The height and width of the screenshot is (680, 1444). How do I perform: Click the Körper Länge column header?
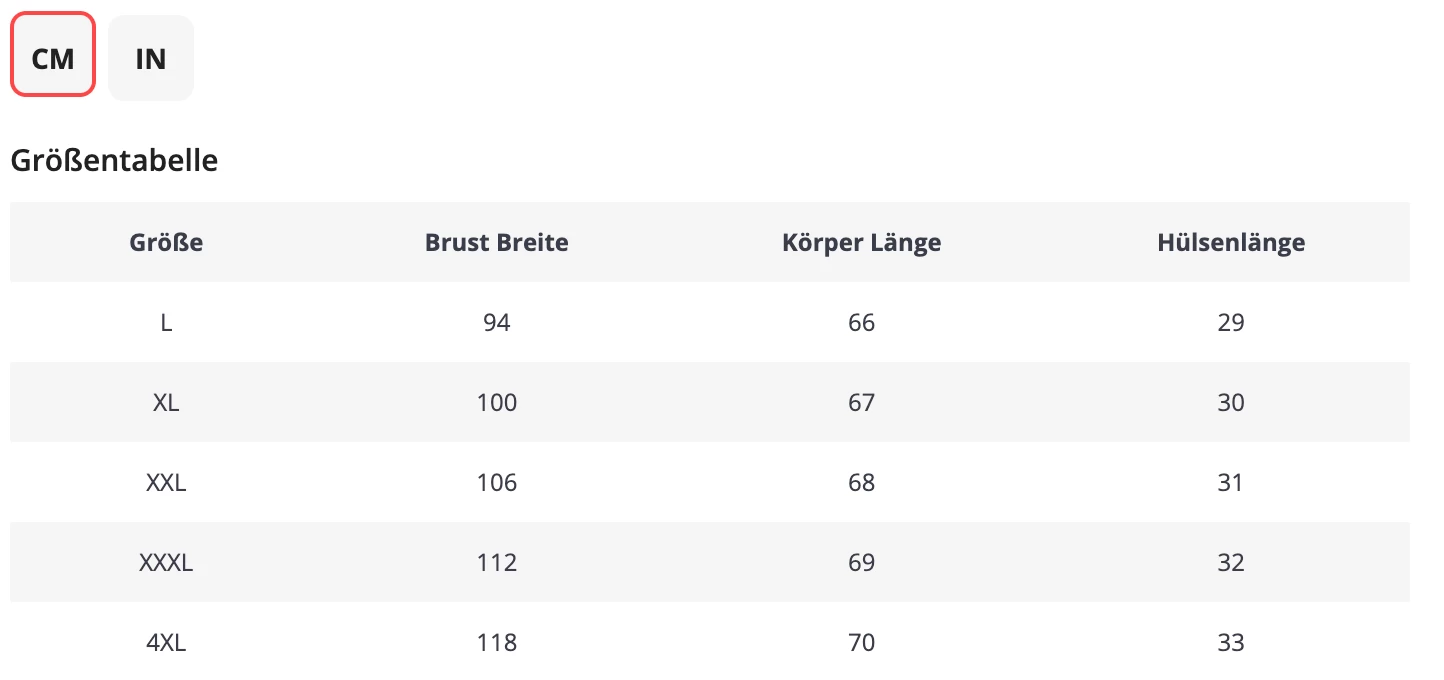click(861, 242)
